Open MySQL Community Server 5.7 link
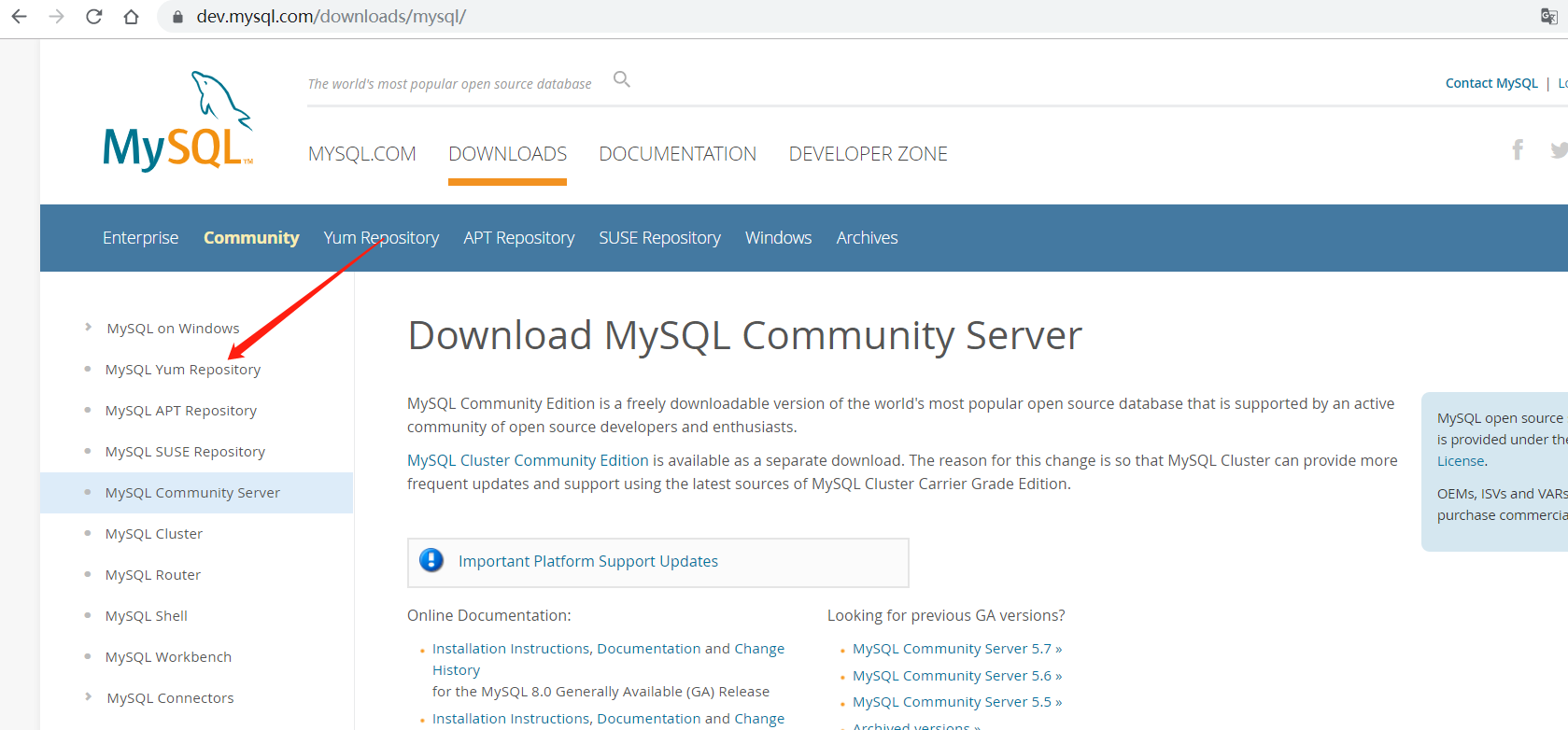The height and width of the screenshot is (730, 1568). tap(957, 649)
